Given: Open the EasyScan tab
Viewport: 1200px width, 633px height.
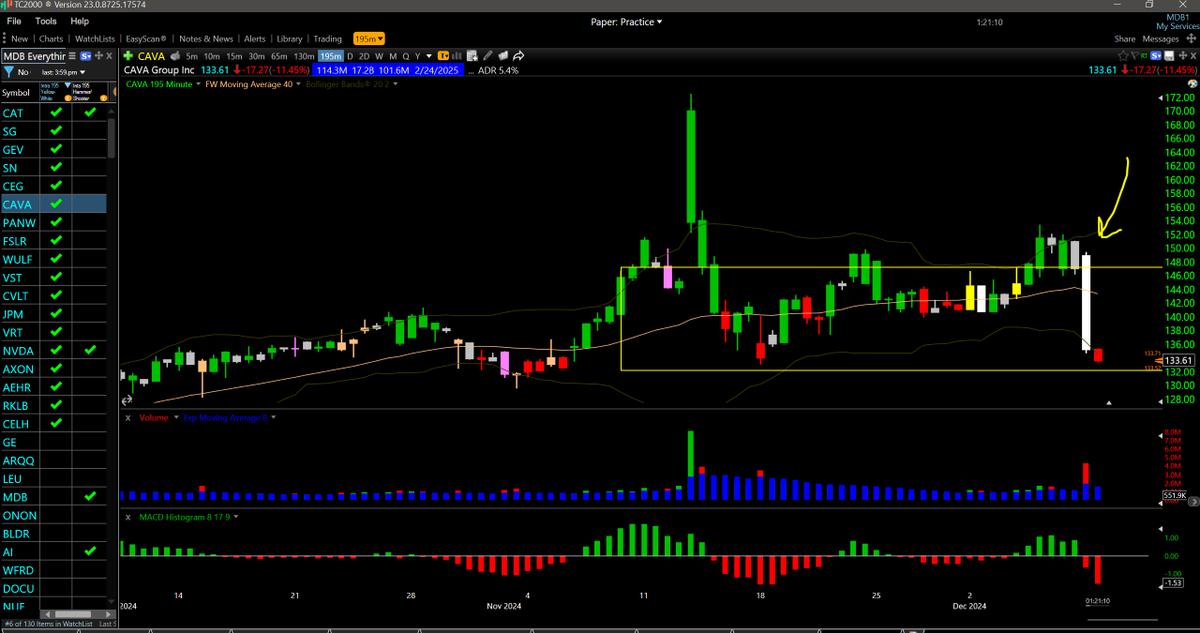Looking at the screenshot, I should (x=146, y=38).
